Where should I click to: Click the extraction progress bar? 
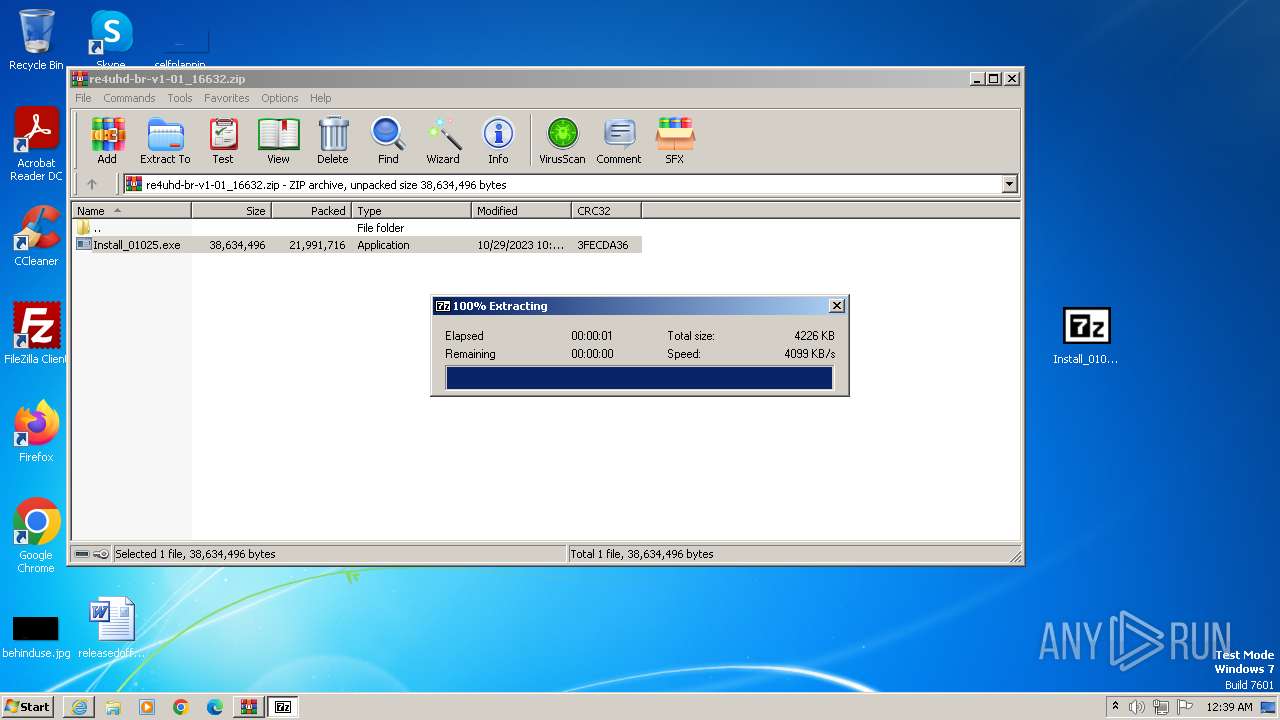click(639, 378)
